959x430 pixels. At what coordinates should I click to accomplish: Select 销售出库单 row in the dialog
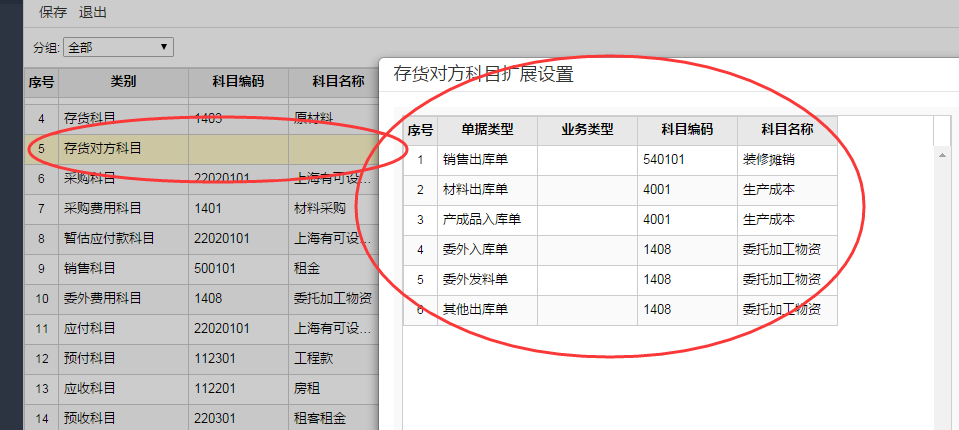tap(487, 160)
